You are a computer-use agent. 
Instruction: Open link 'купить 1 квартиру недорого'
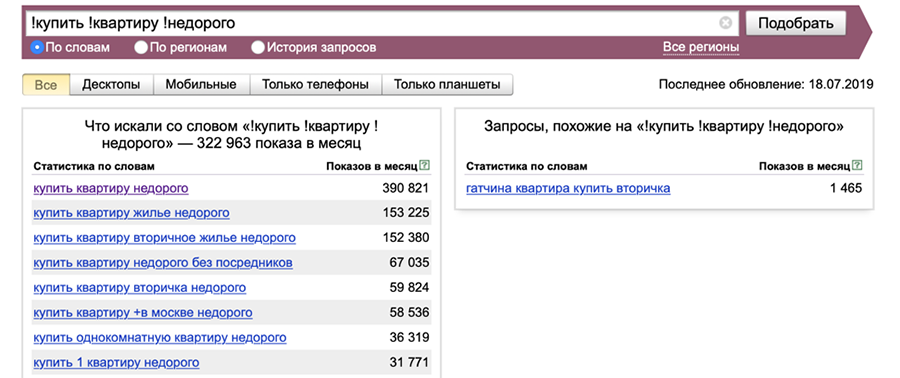tap(117, 363)
